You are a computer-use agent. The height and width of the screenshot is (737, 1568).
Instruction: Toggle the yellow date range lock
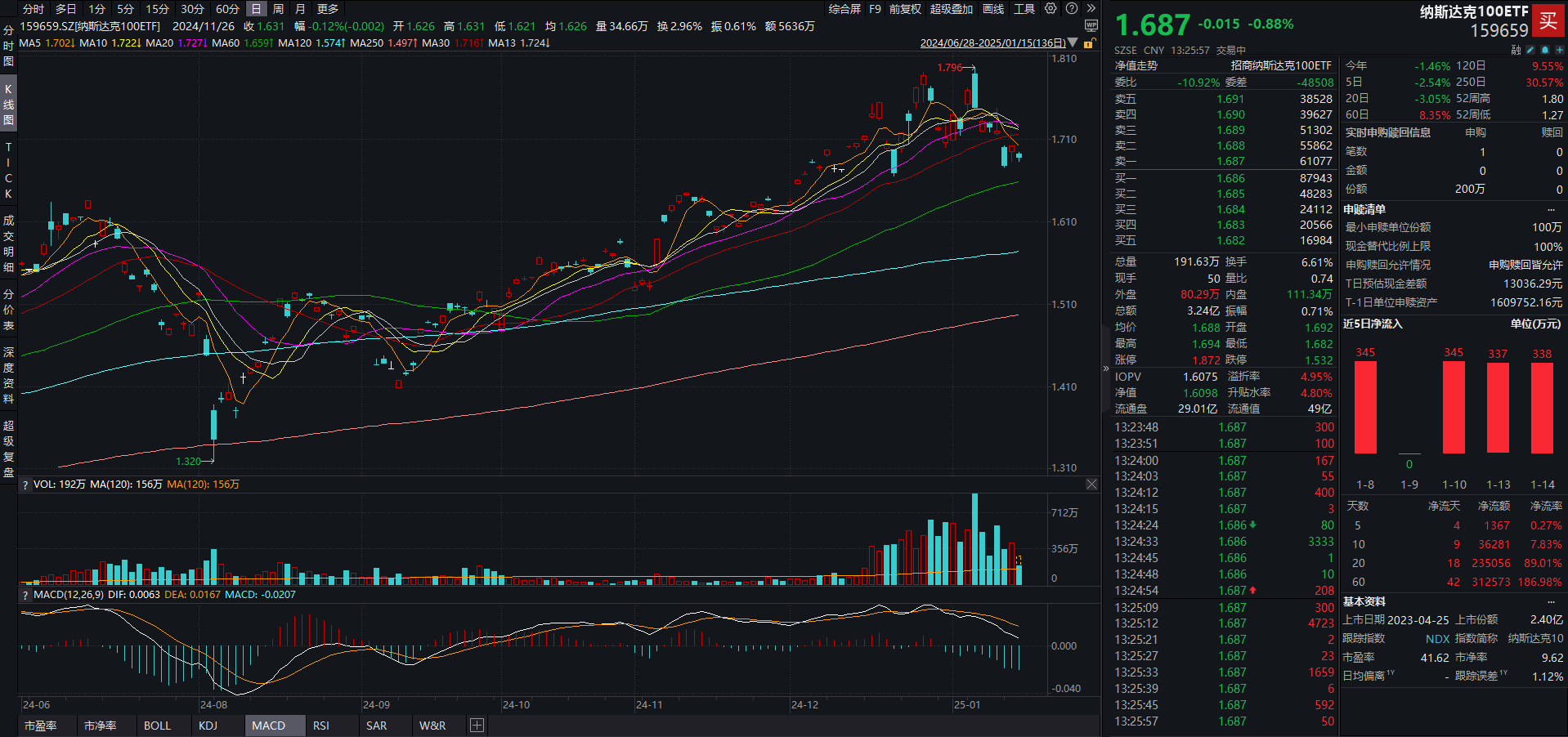(1088, 43)
